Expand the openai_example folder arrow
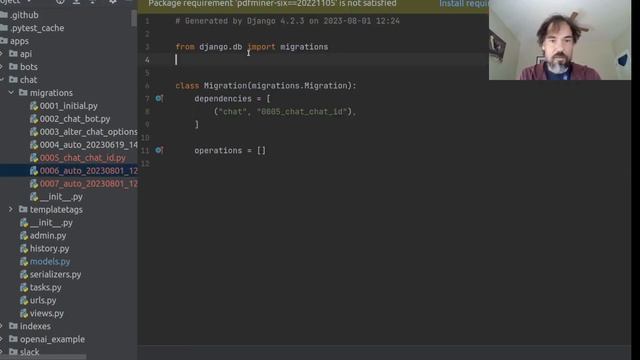This screenshot has height=360, width=640. pyautogui.click(x=2, y=339)
